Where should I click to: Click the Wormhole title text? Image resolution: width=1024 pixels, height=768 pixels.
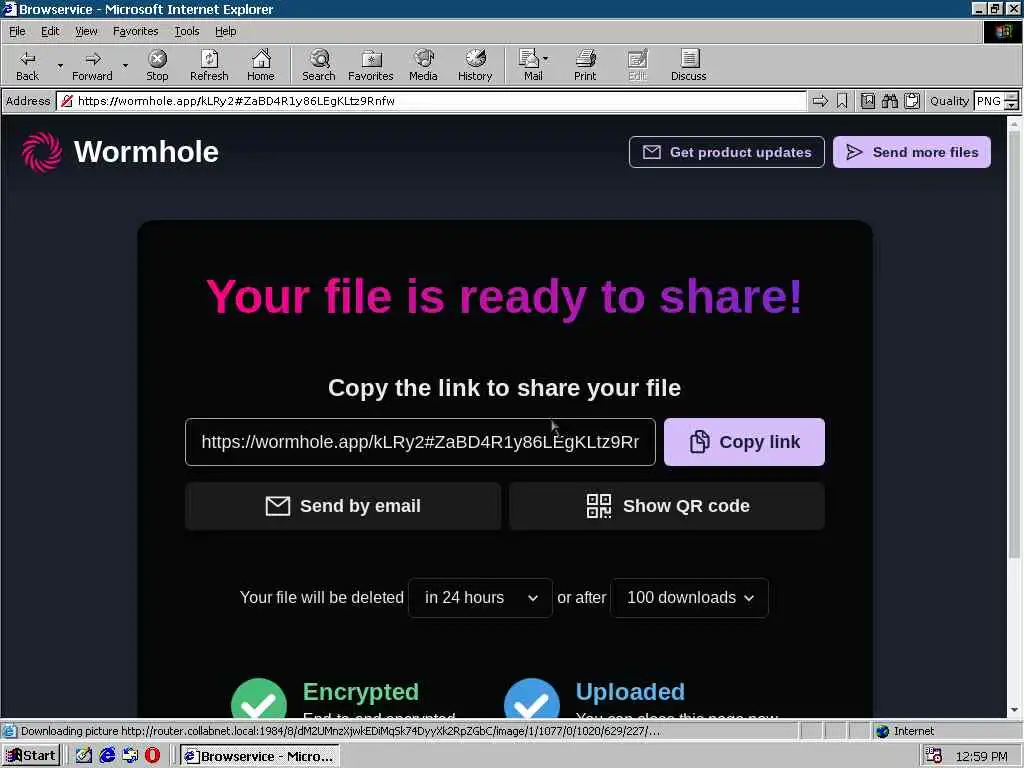[146, 152]
